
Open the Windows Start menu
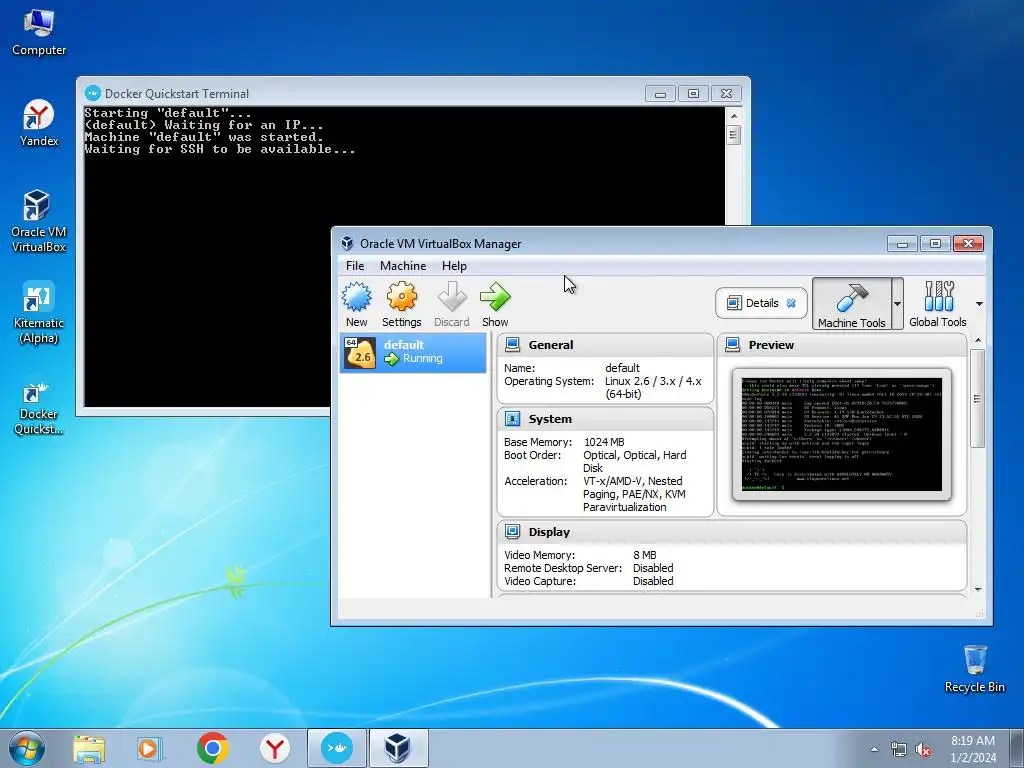point(27,748)
